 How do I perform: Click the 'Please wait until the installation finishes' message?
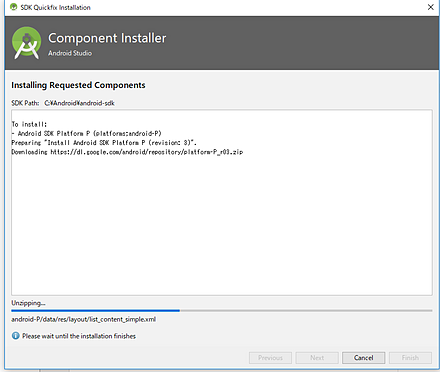(79, 336)
